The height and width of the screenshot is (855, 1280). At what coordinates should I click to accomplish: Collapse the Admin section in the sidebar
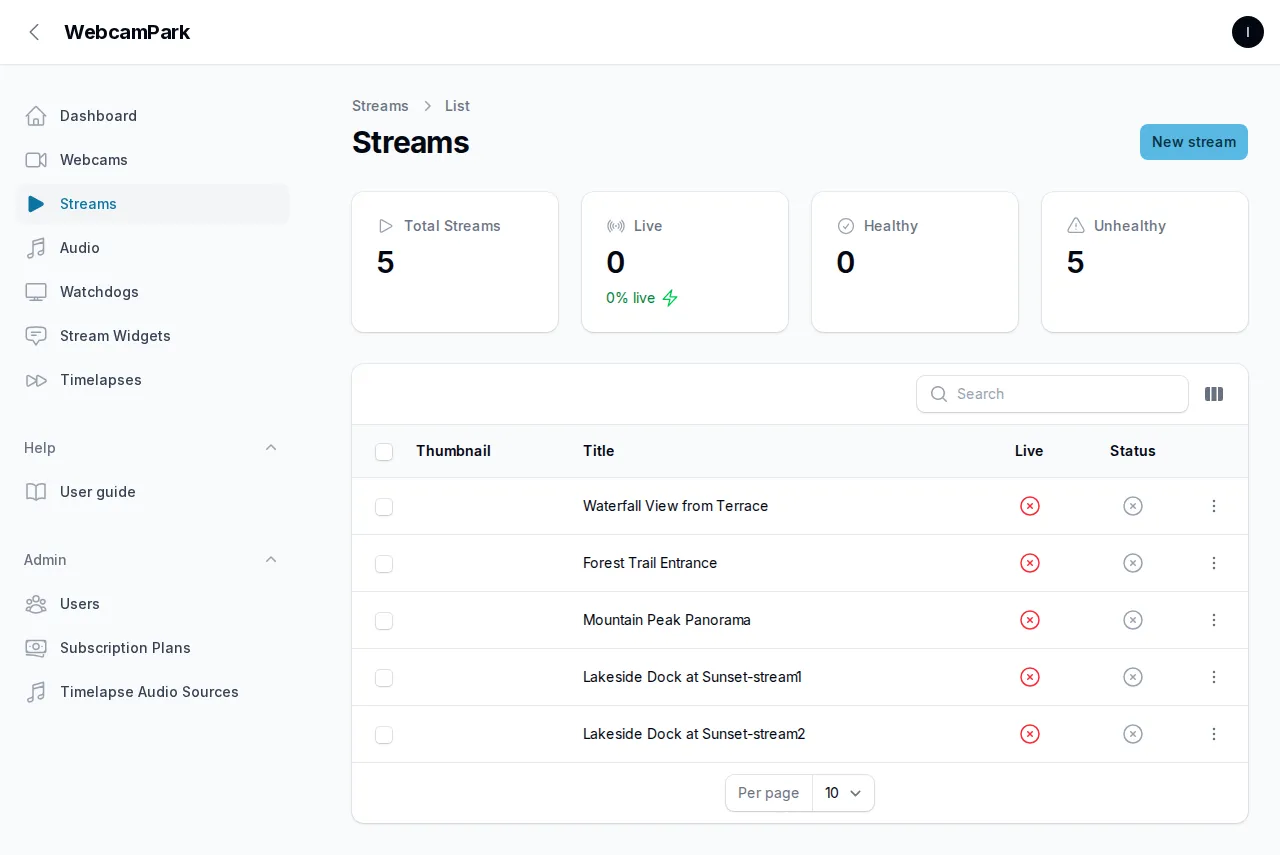(271, 560)
